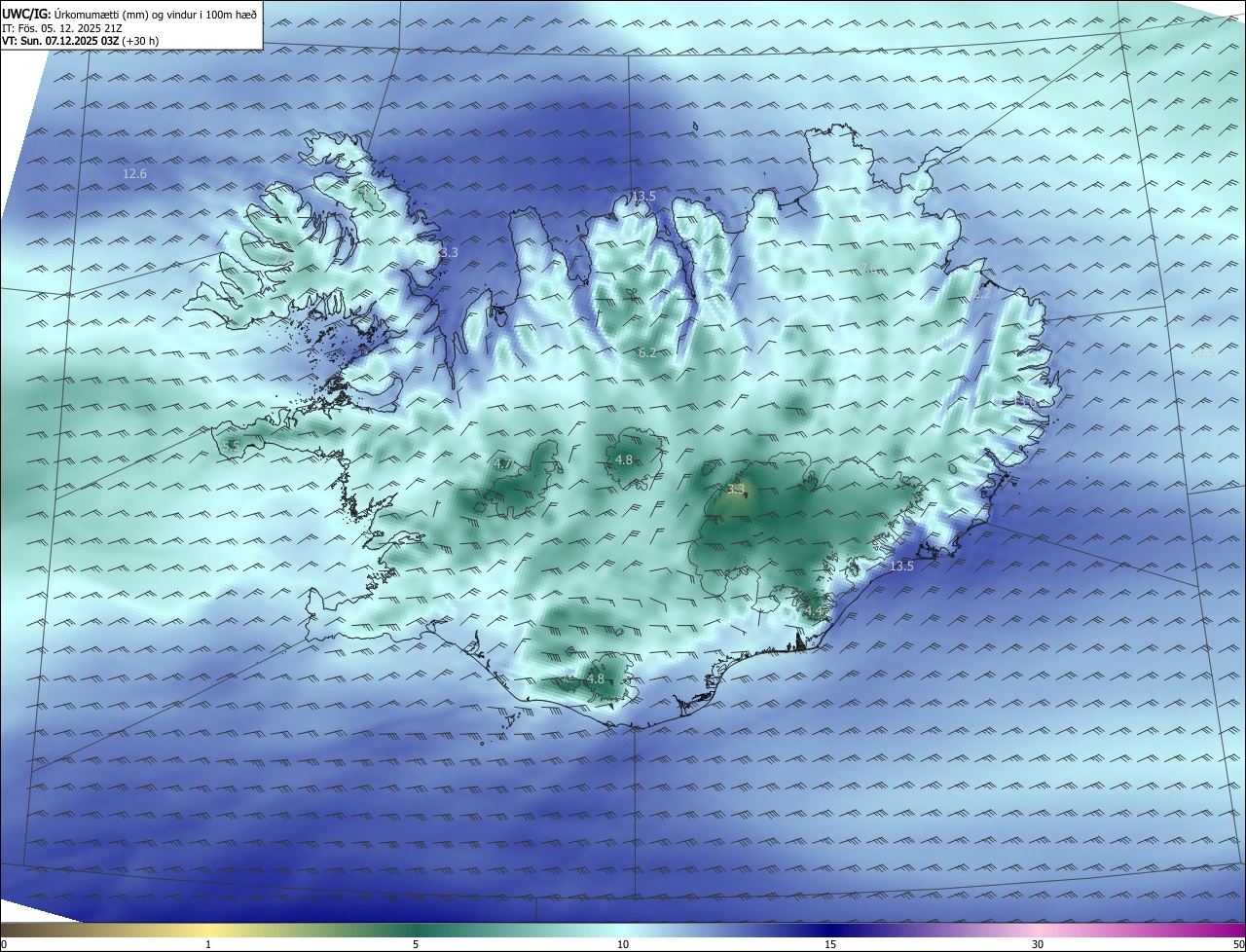Click the 4.7 value label on the map

pyautogui.click(x=503, y=464)
